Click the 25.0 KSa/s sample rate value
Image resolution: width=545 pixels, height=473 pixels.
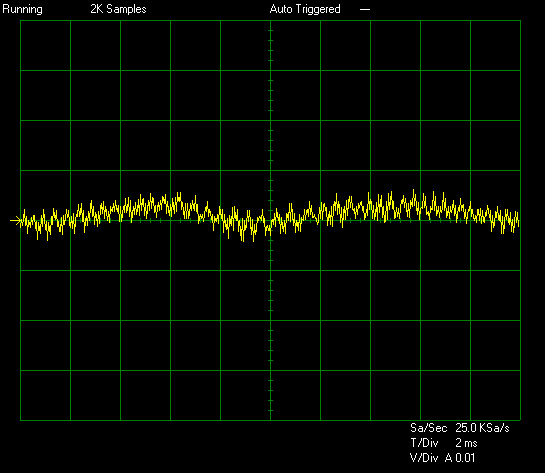482,427
